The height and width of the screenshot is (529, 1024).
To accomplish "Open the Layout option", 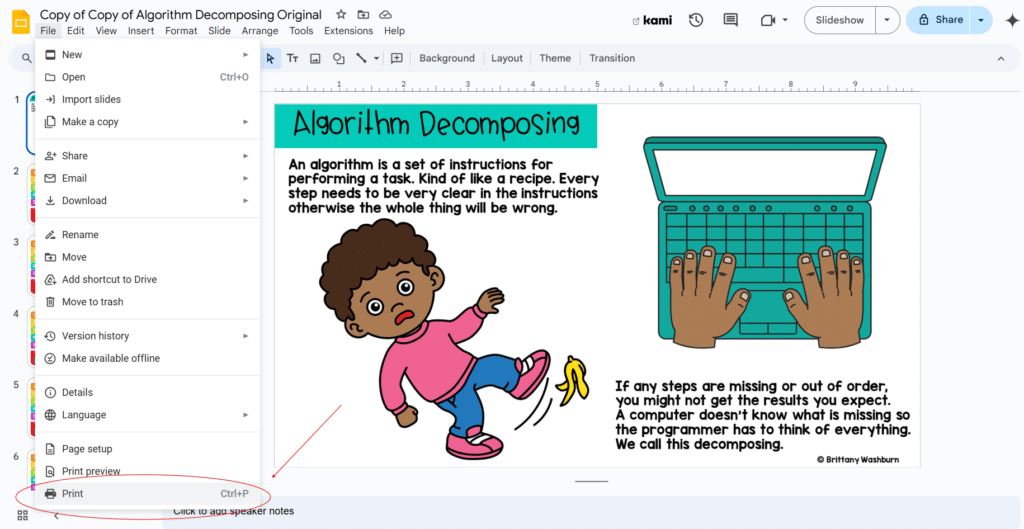I will pyautogui.click(x=507, y=58).
